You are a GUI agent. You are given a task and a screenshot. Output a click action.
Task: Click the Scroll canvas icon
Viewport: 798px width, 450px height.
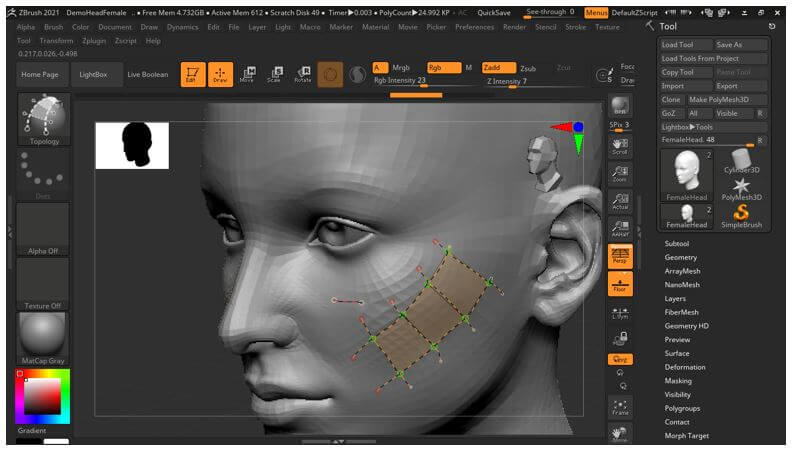tap(620, 146)
